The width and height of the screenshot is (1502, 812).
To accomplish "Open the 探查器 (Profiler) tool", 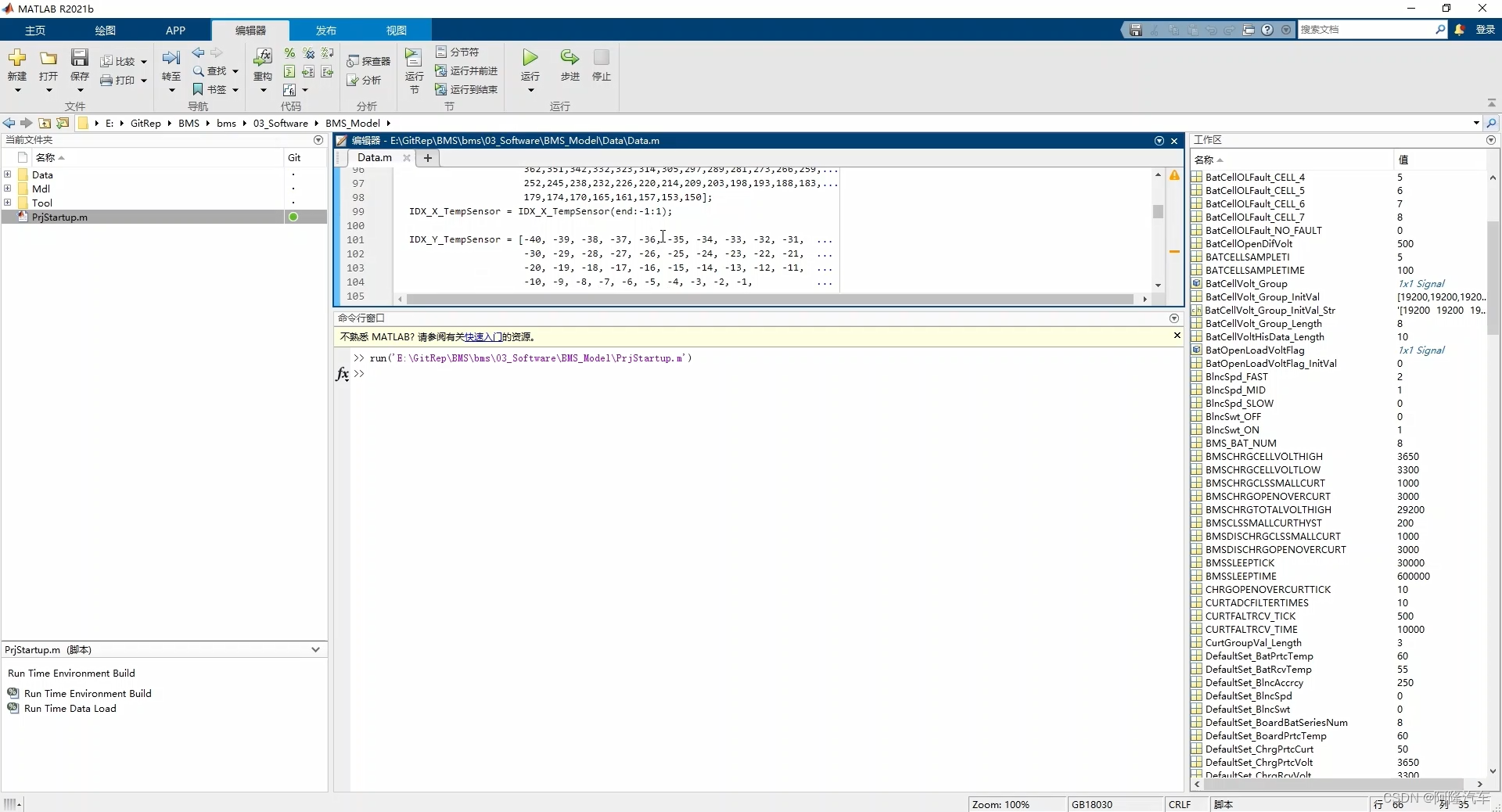I will 368,61.
